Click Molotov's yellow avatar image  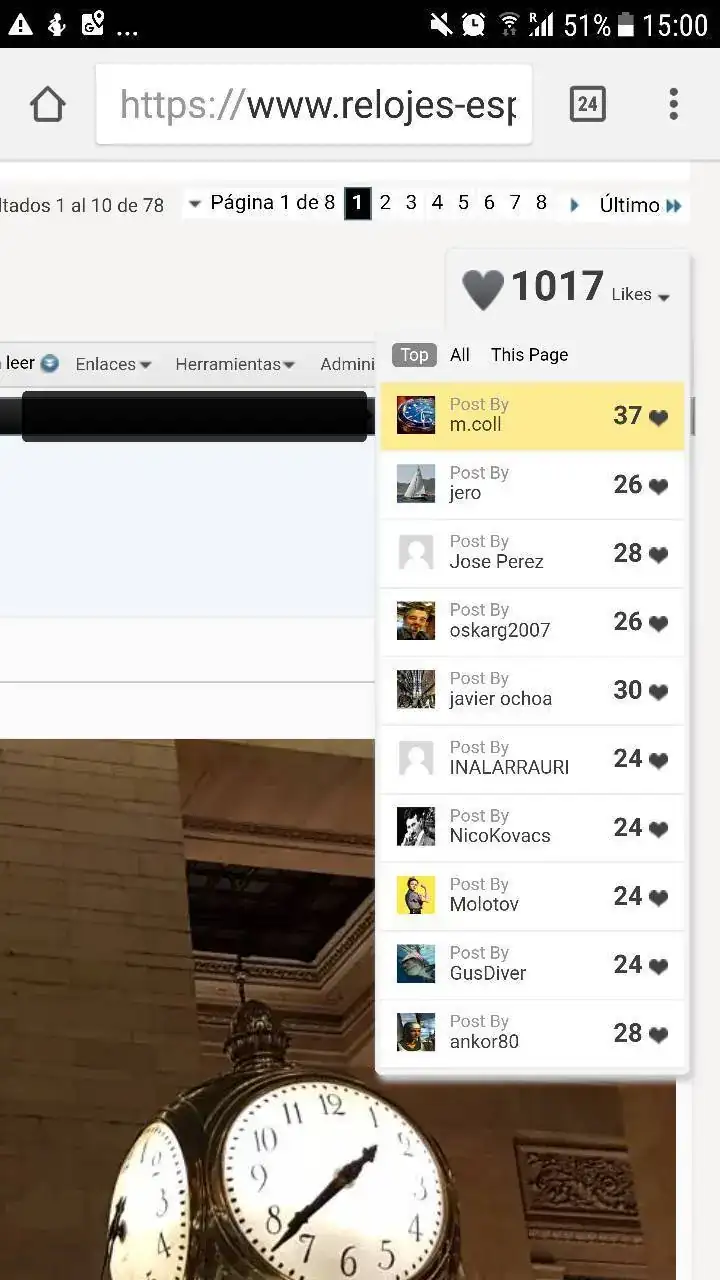point(416,895)
